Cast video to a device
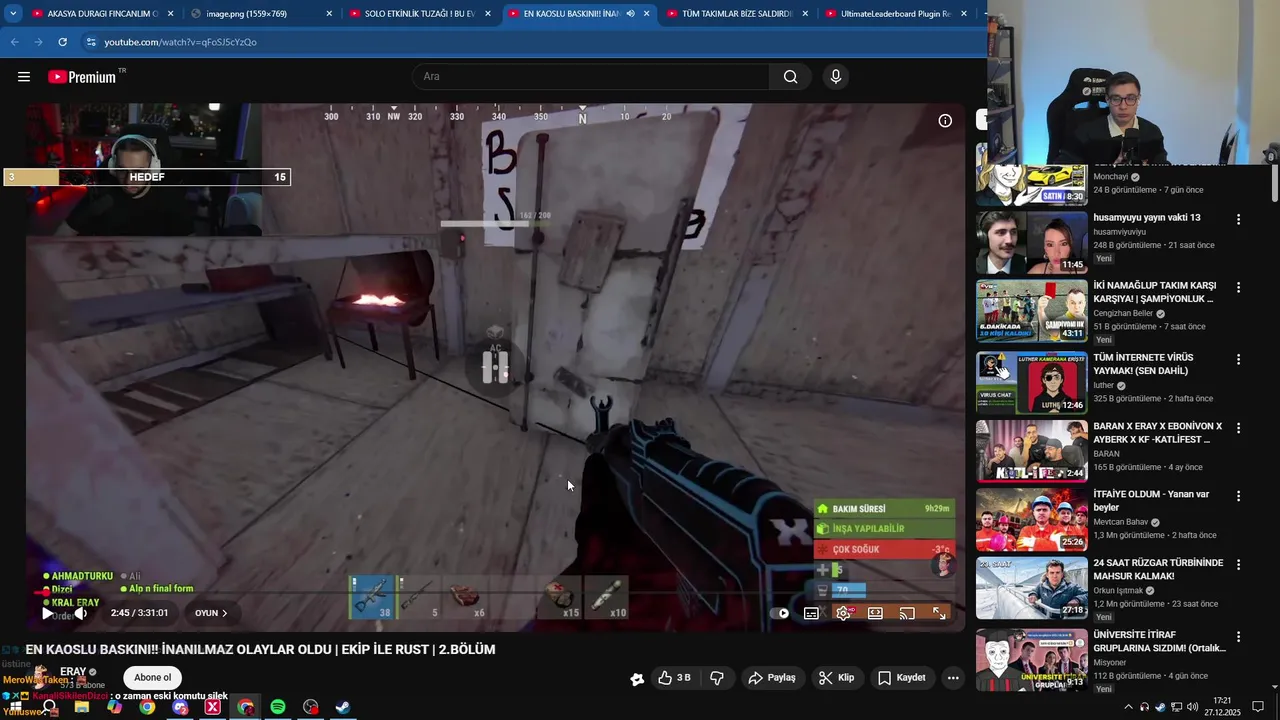Image resolution: width=1280 pixels, height=720 pixels. (907, 613)
